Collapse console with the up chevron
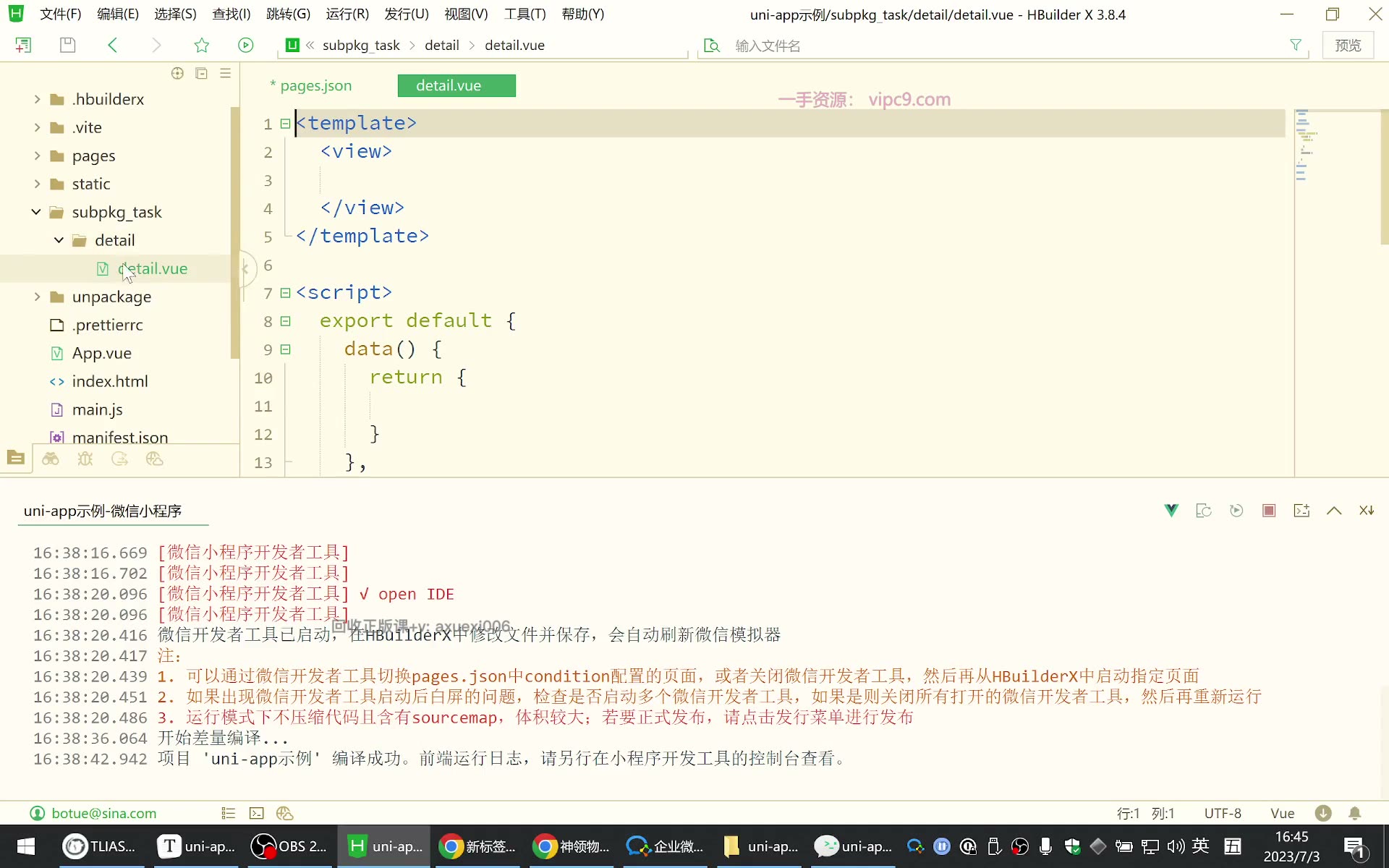The height and width of the screenshot is (868, 1389). pos(1334,511)
